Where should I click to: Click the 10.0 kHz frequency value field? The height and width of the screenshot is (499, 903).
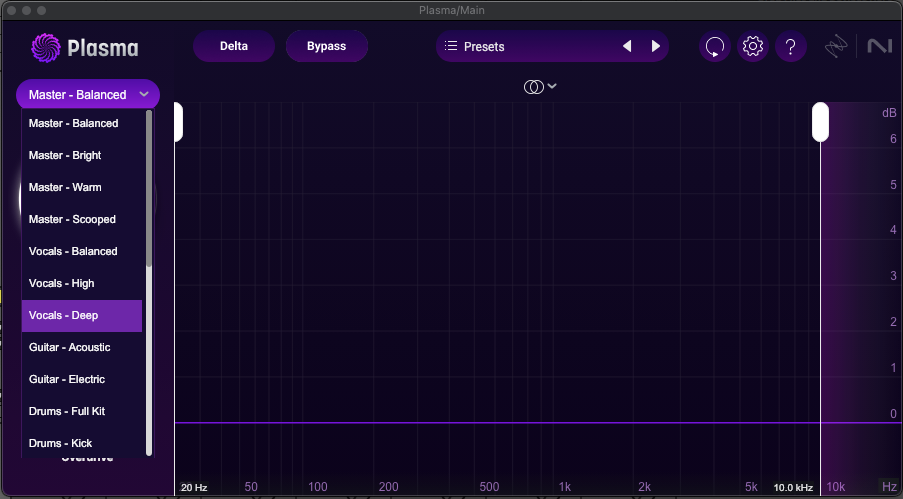[793, 487]
